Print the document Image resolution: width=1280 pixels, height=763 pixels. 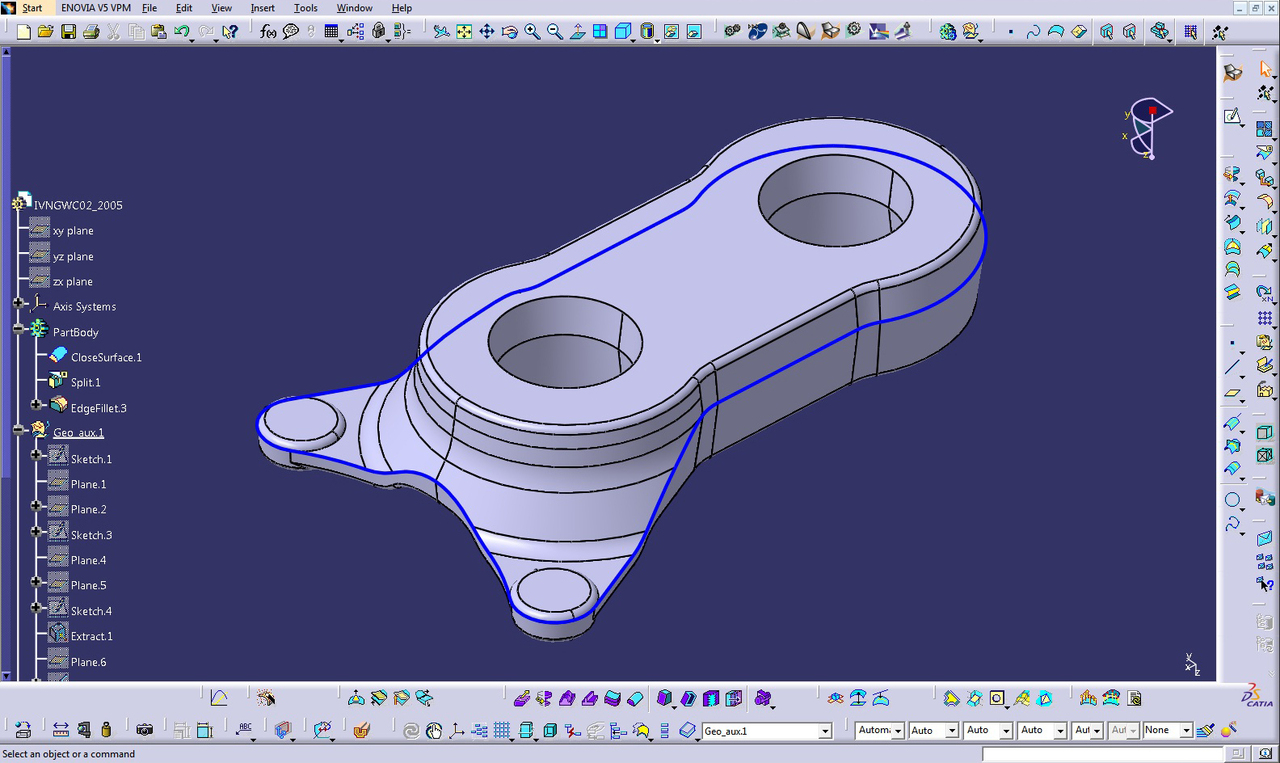tap(91, 32)
